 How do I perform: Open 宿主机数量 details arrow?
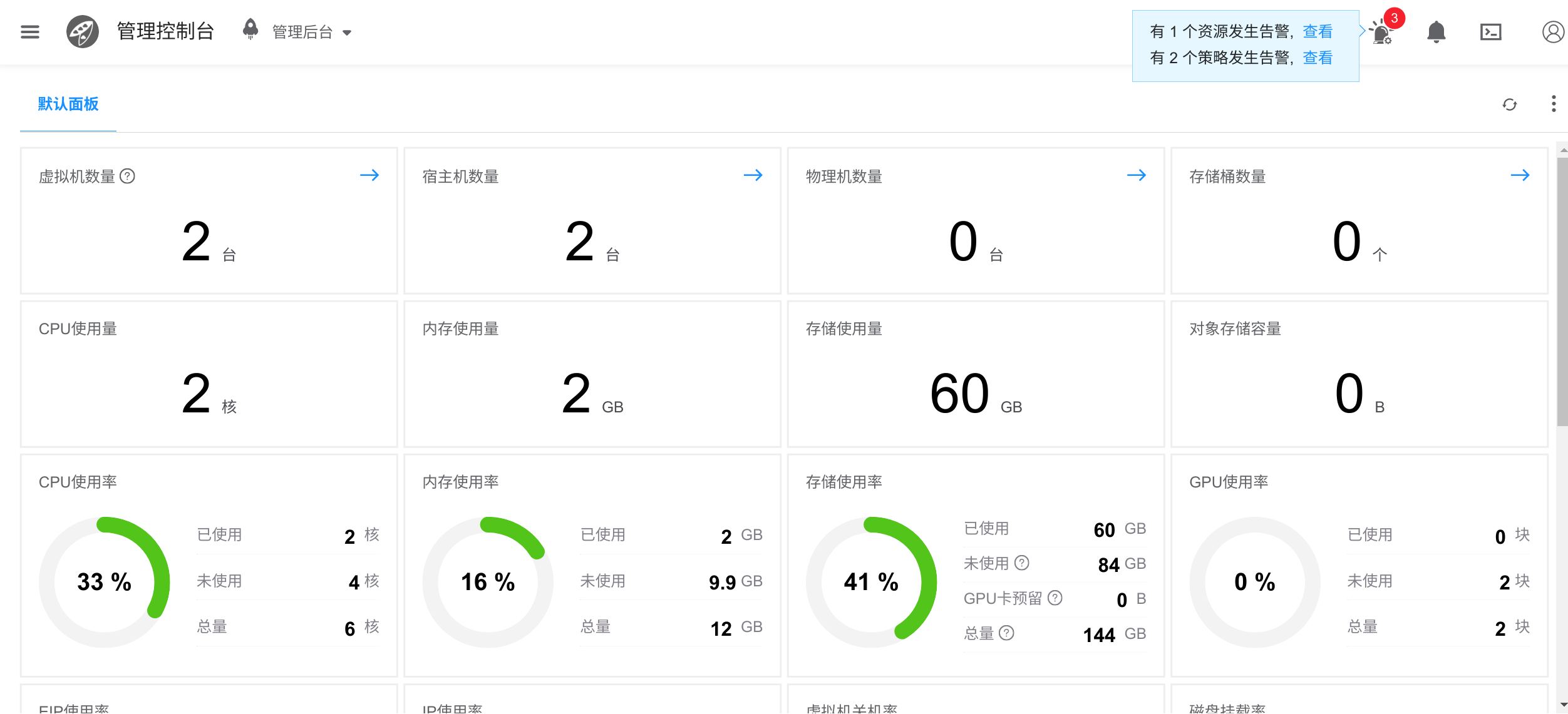click(753, 176)
